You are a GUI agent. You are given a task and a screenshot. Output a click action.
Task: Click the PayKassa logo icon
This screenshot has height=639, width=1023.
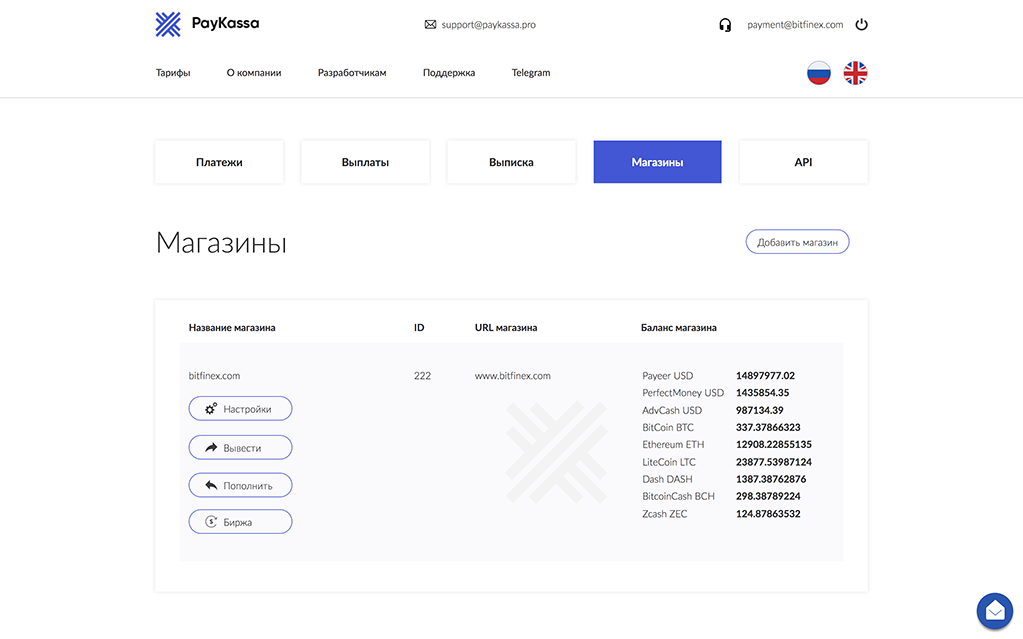point(168,24)
